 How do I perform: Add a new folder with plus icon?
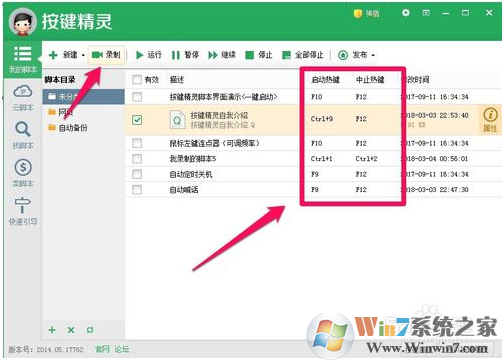(52, 330)
